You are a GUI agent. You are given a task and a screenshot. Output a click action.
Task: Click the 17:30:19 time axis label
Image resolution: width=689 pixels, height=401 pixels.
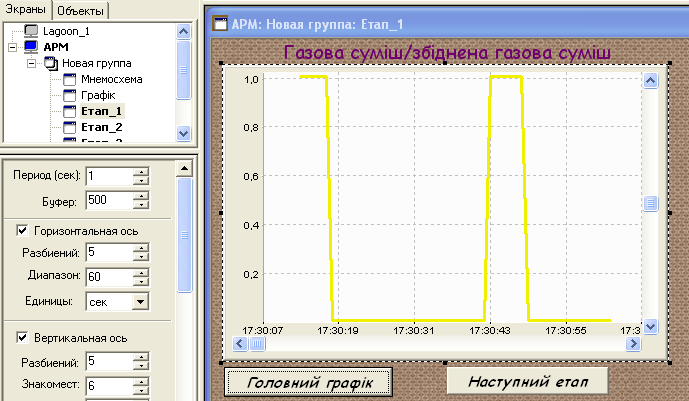tap(338, 330)
